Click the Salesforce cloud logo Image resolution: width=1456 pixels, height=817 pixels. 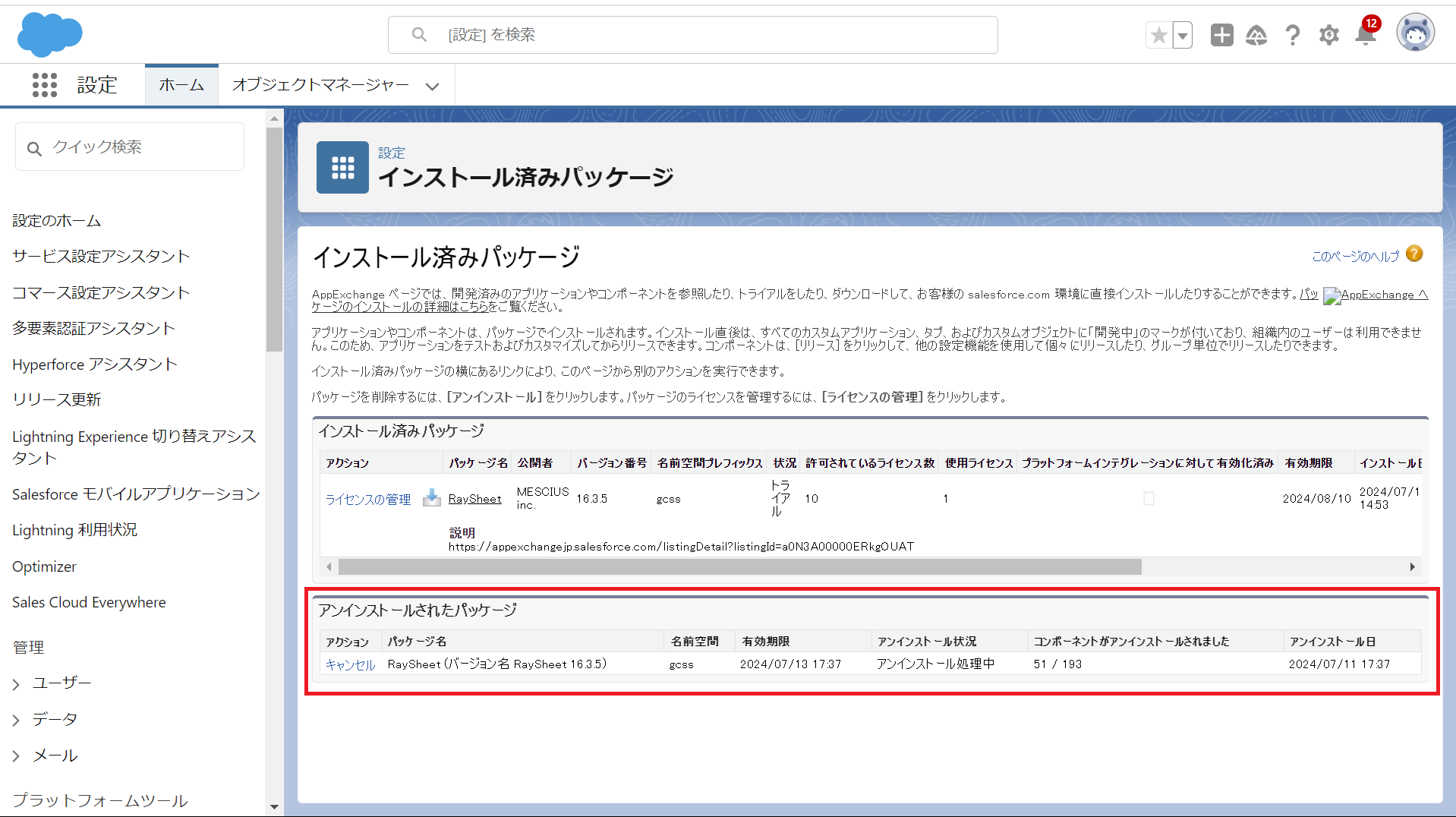tap(49, 34)
